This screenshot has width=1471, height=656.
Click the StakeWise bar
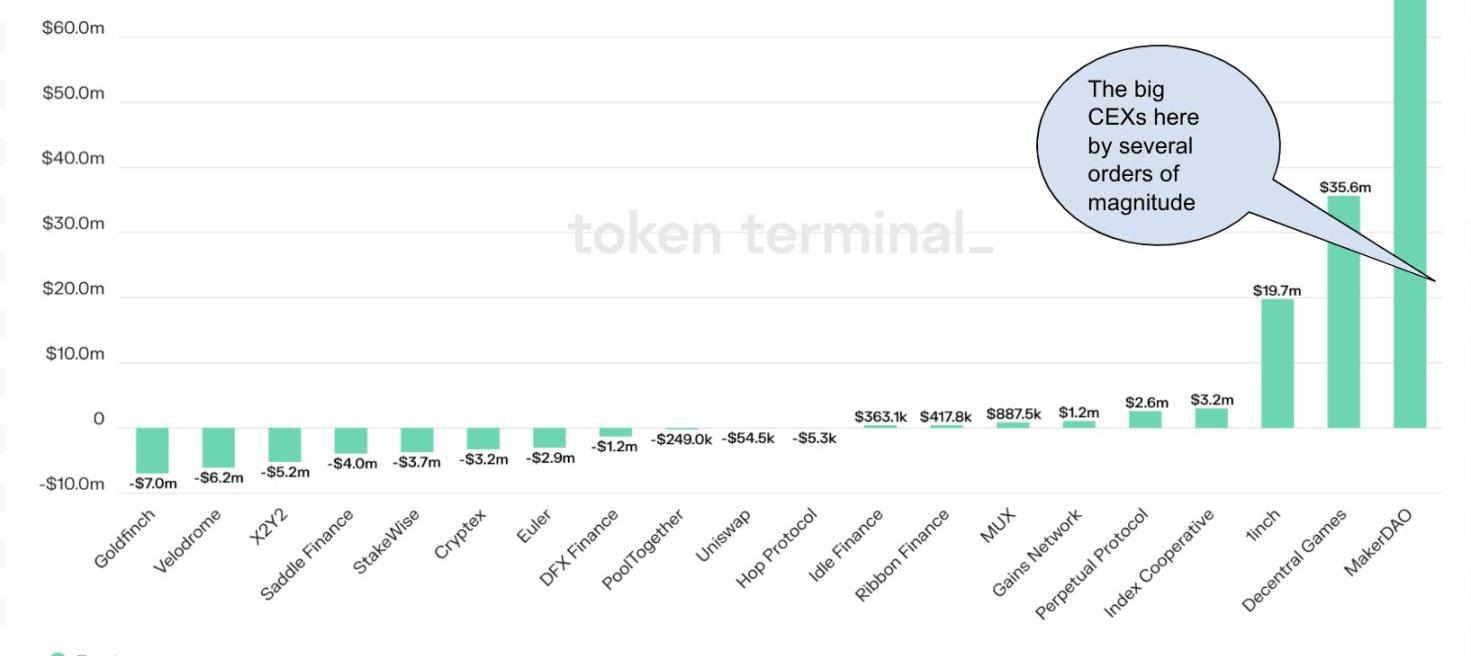[x=417, y=440]
